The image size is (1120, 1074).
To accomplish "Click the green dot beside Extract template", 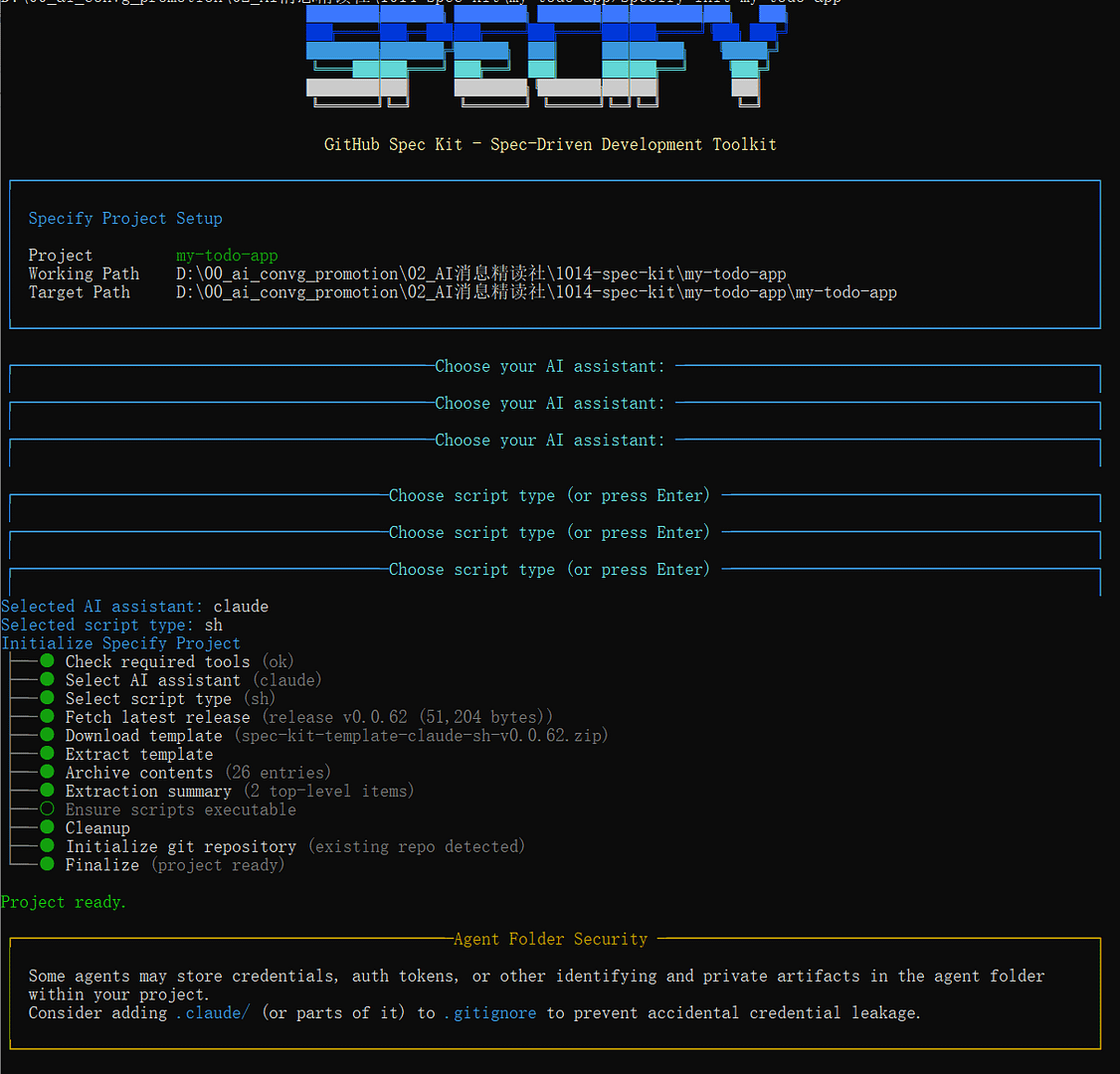I will click(47, 754).
